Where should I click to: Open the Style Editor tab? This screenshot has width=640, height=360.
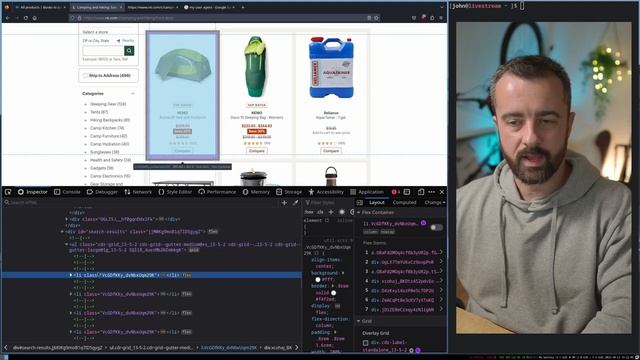[175, 192]
